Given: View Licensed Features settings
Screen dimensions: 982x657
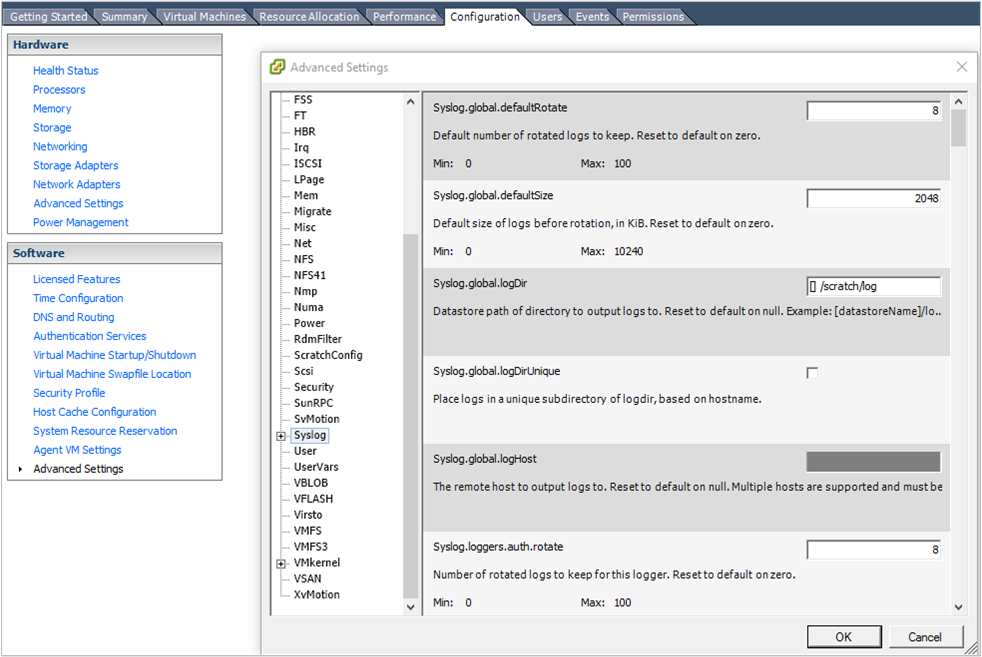Looking at the screenshot, I should coord(76,278).
